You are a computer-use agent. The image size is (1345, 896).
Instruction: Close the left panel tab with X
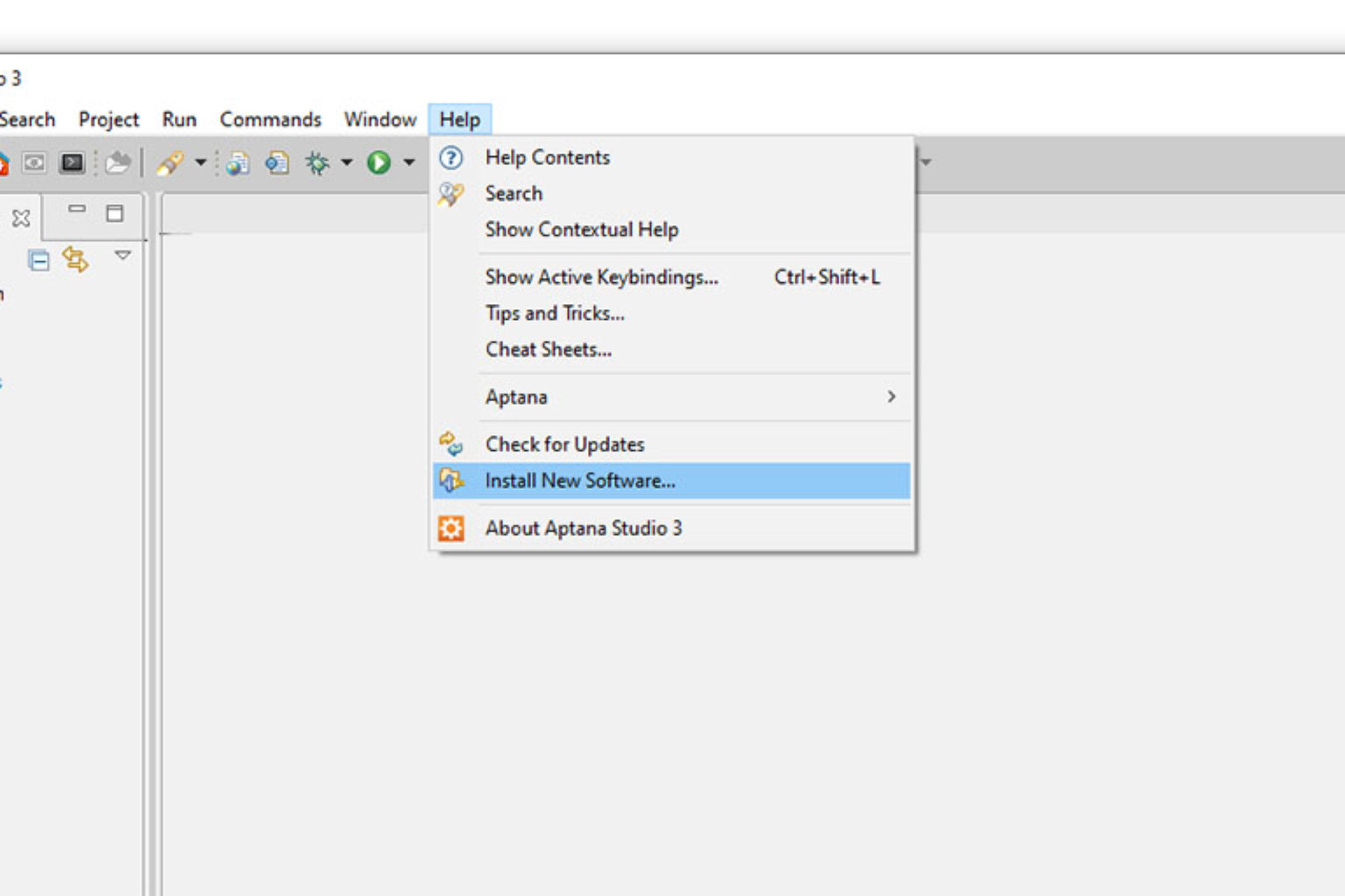[x=21, y=219]
